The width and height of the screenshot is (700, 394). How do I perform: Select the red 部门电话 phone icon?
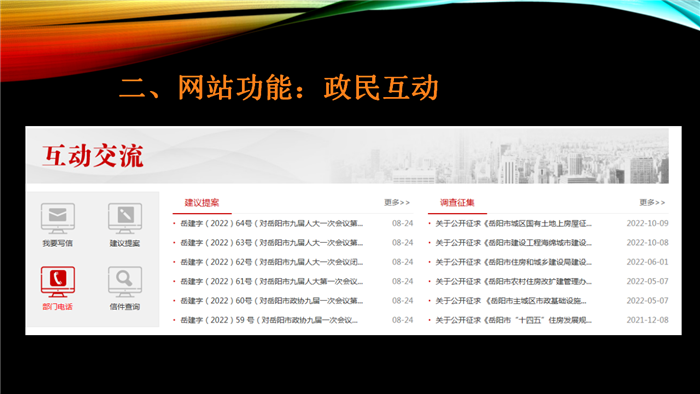click(58, 282)
